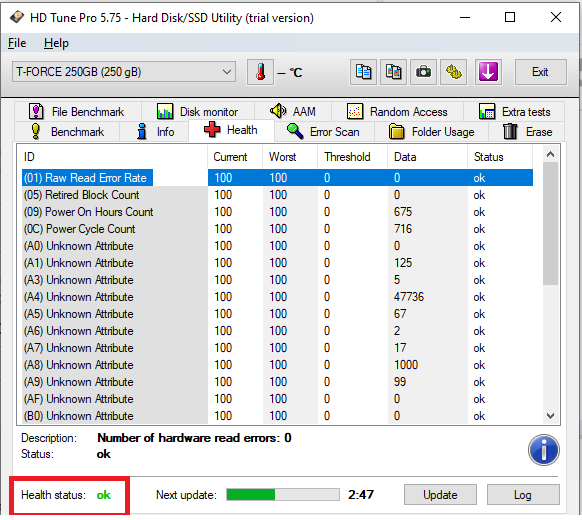Switch to the Benchmark tab
Image resolution: width=582 pixels, height=520 pixels.
tap(68, 132)
